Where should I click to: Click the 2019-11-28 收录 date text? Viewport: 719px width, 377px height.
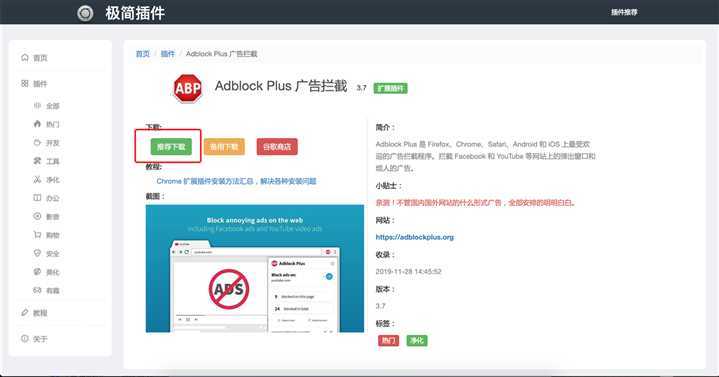point(408,272)
